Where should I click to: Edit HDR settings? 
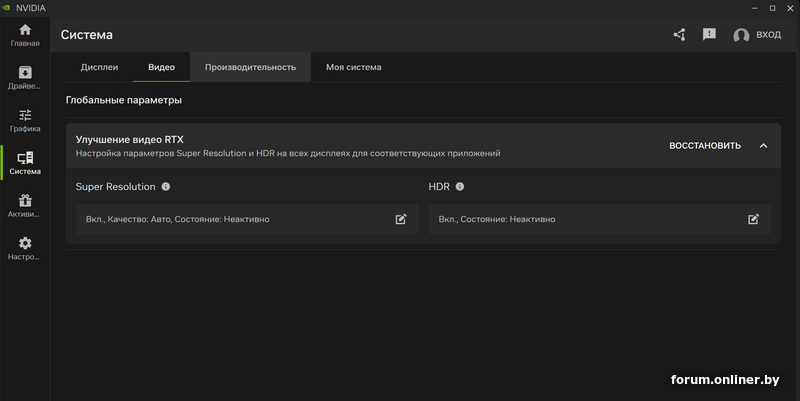click(754, 219)
